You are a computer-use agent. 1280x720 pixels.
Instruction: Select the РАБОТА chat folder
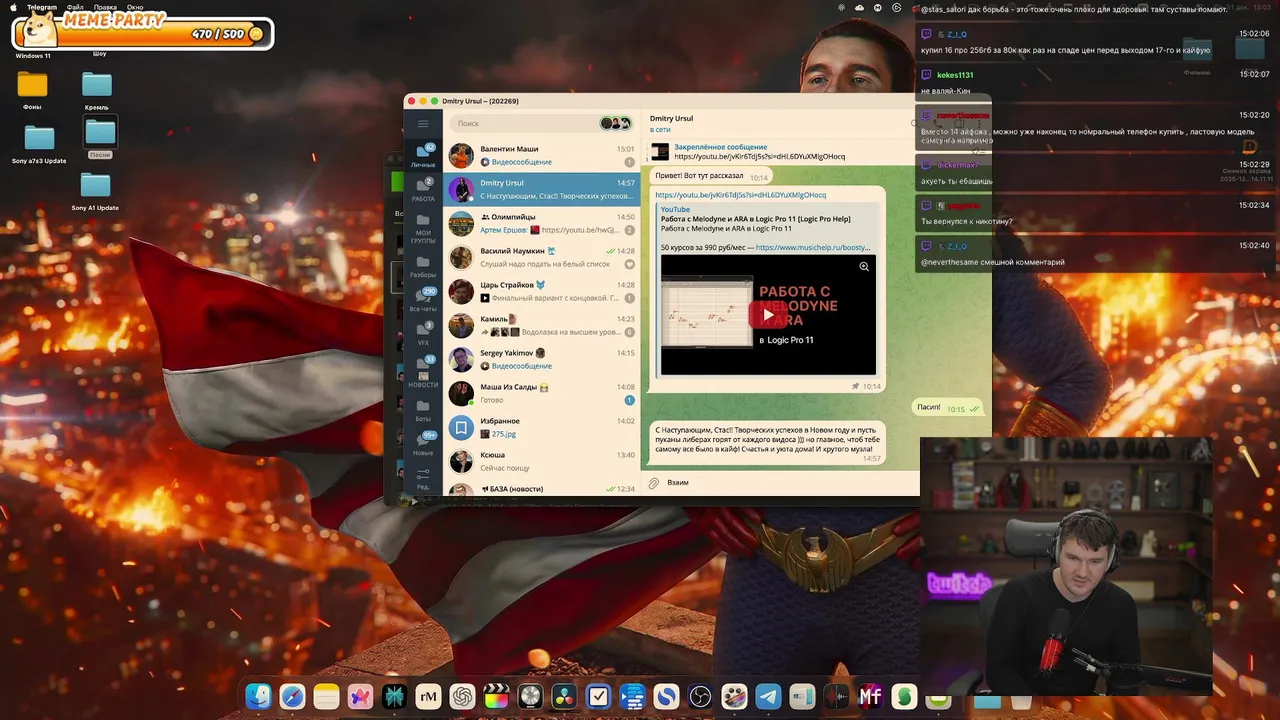[423, 190]
